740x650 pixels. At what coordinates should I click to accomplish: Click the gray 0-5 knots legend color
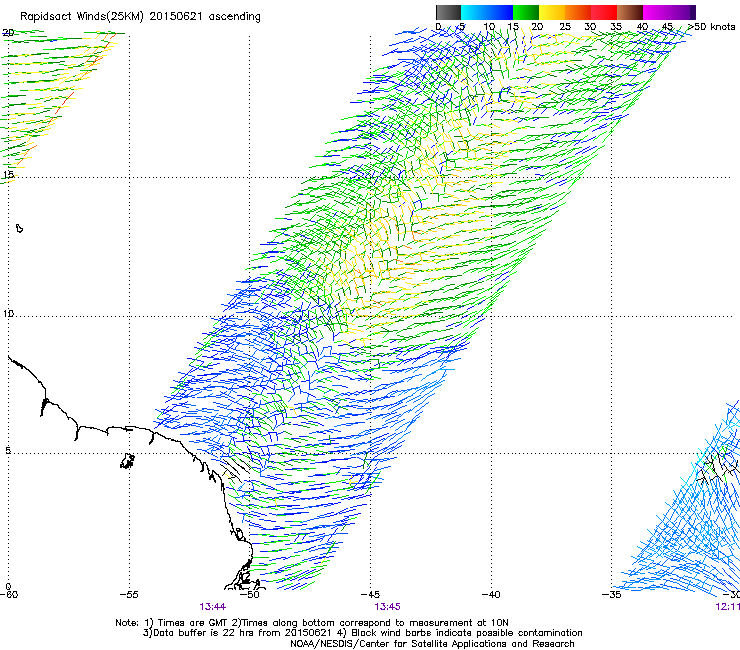click(x=448, y=12)
